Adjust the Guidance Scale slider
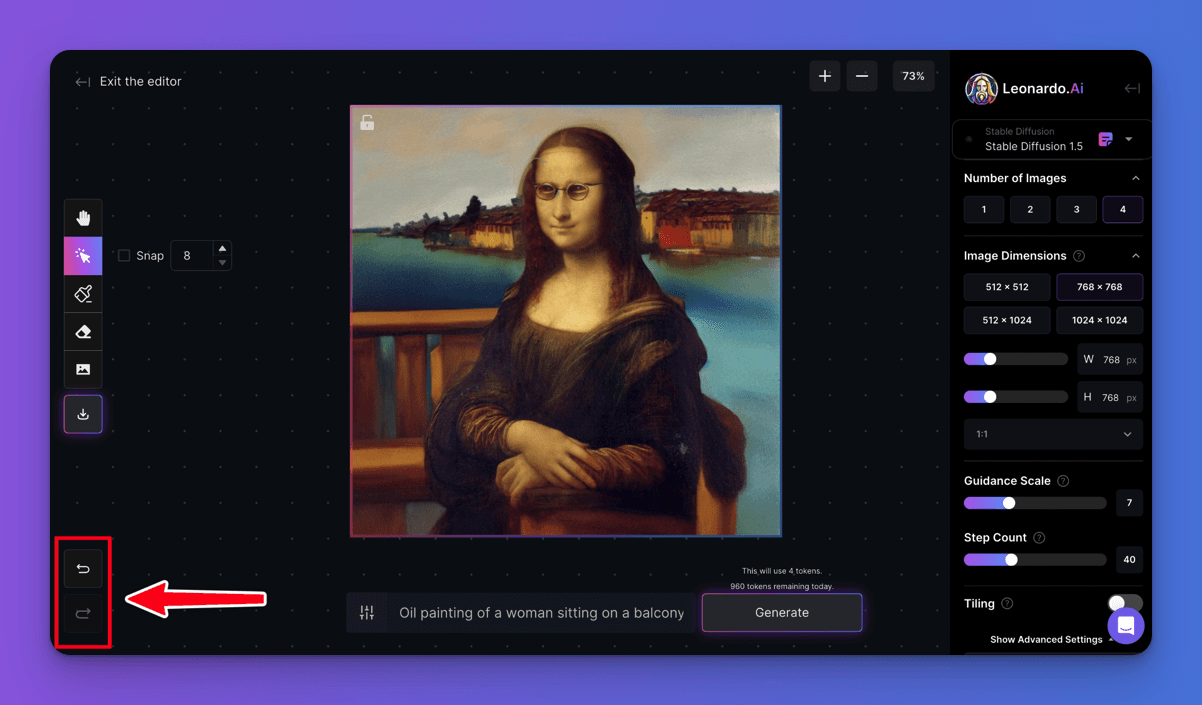Viewport: 1202px width, 705px height. (x=1035, y=503)
